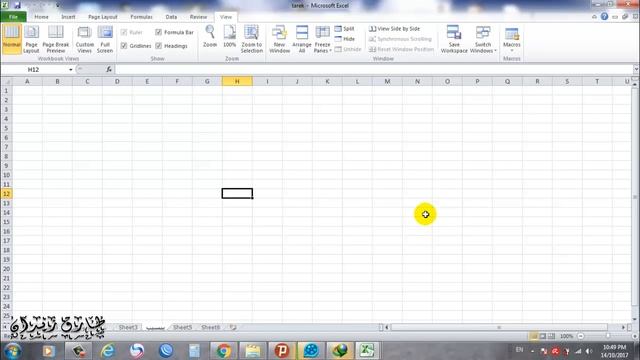
Task: Open the Zoom dialog magnifier
Action: pos(210,37)
